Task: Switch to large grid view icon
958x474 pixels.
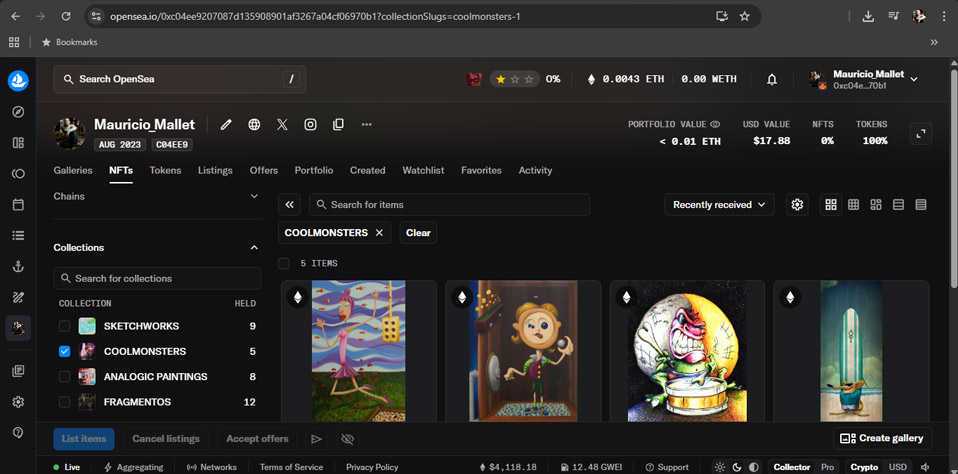Action: click(831, 205)
